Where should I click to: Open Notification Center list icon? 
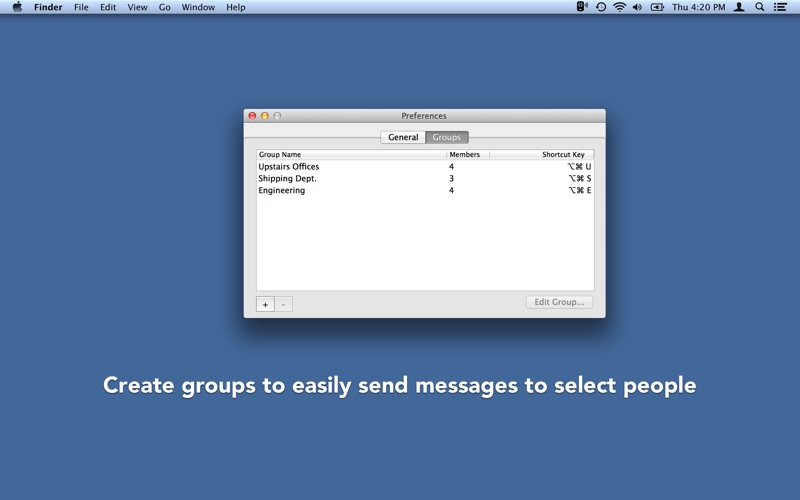[780, 7]
